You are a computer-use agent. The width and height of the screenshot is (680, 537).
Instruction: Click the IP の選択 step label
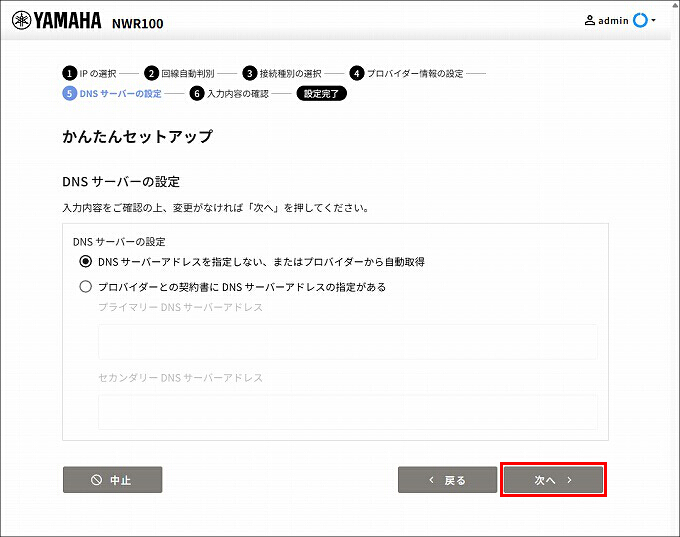(98, 73)
